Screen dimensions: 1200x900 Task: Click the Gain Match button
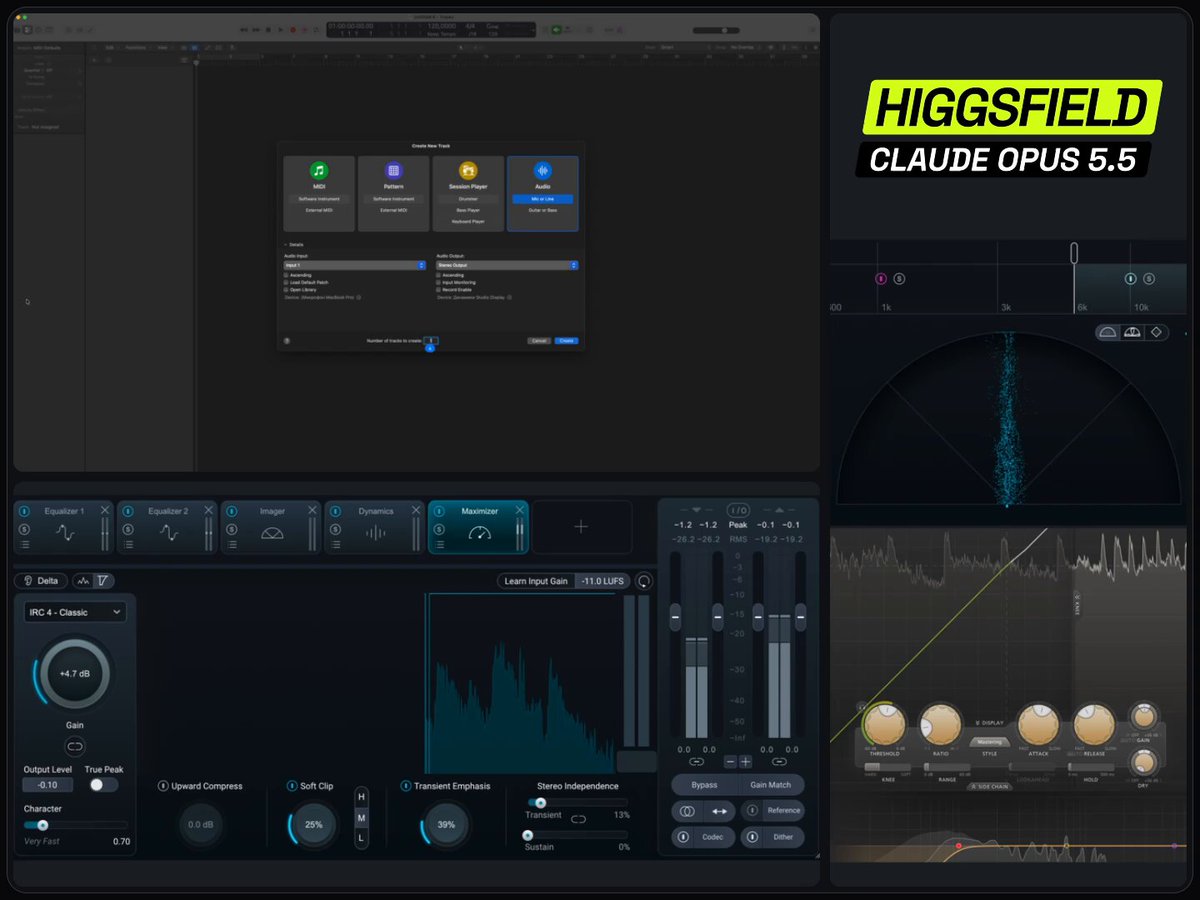pyautogui.click(x=771, y=785)
